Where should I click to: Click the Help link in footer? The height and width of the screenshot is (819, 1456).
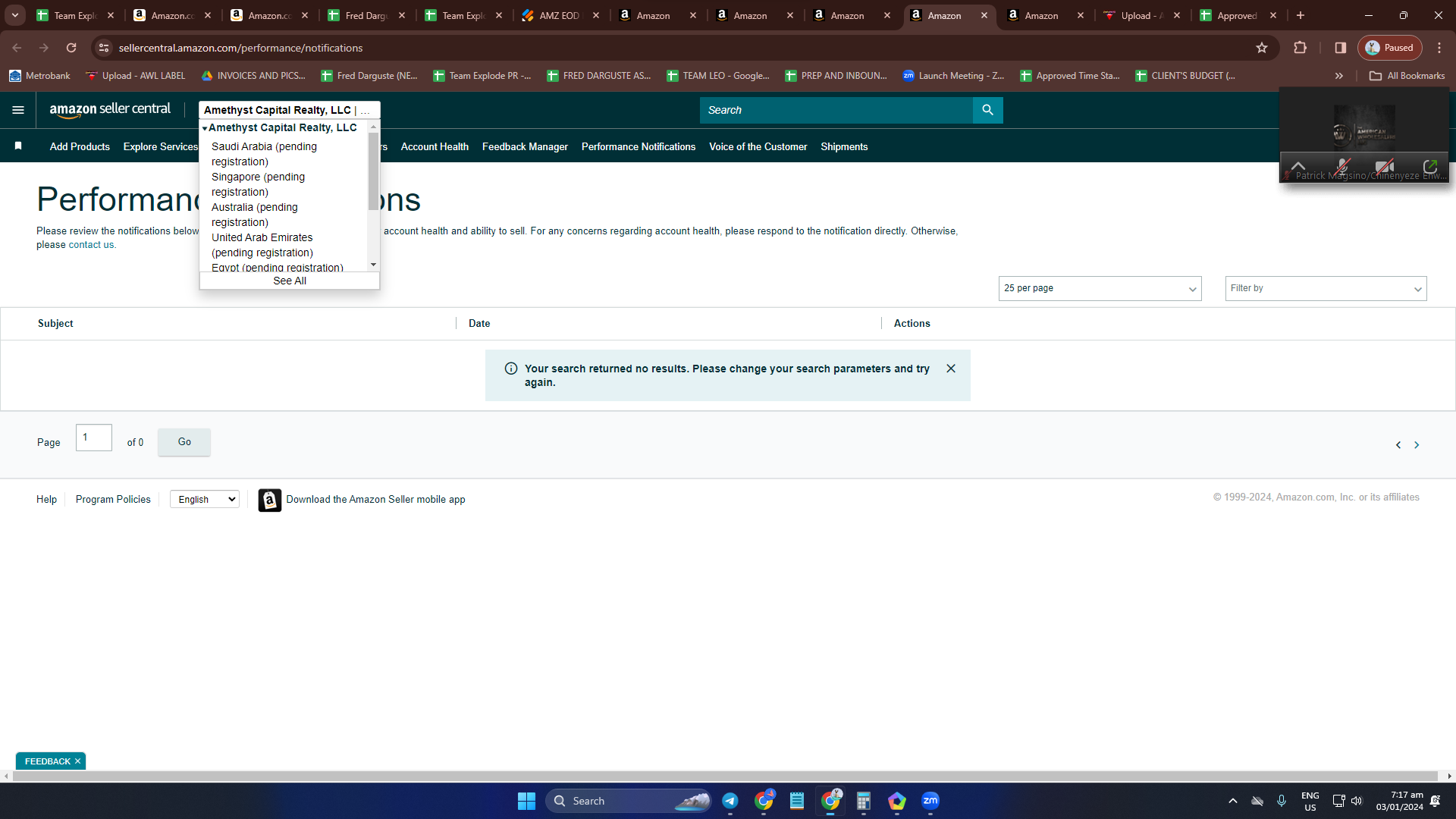46,499
